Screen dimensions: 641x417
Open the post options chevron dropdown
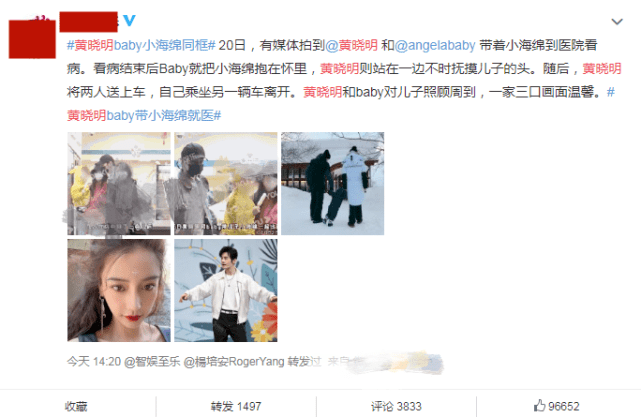616,22
